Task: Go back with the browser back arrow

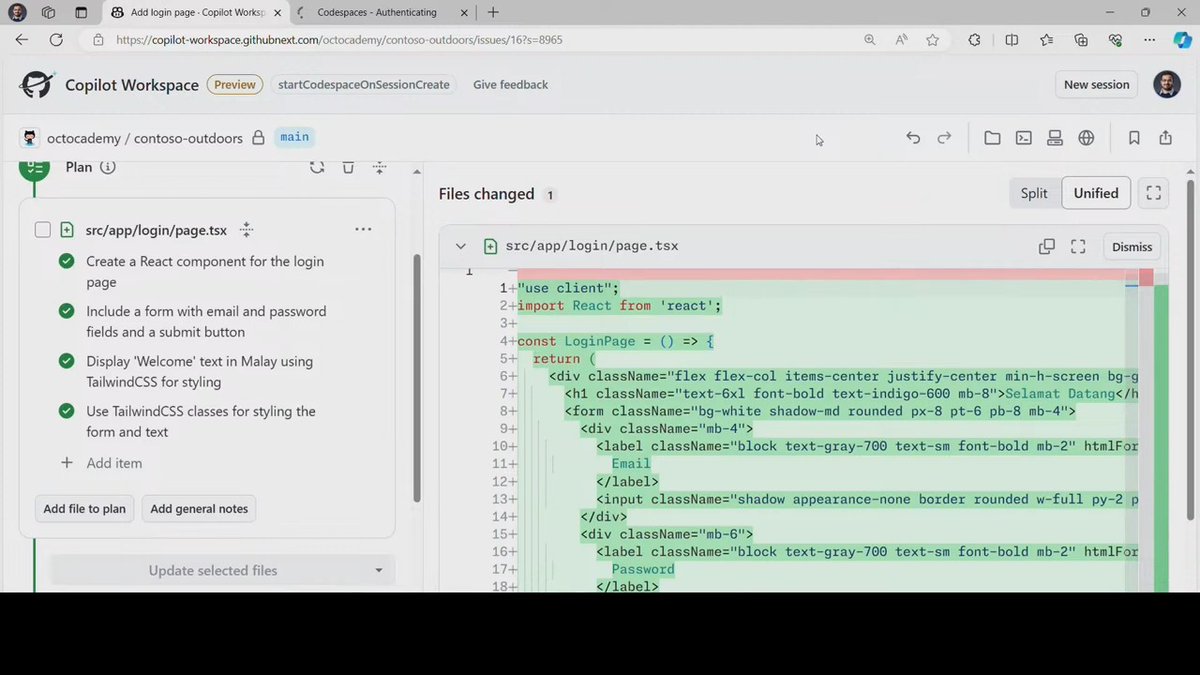Action: tap(22, 40)
